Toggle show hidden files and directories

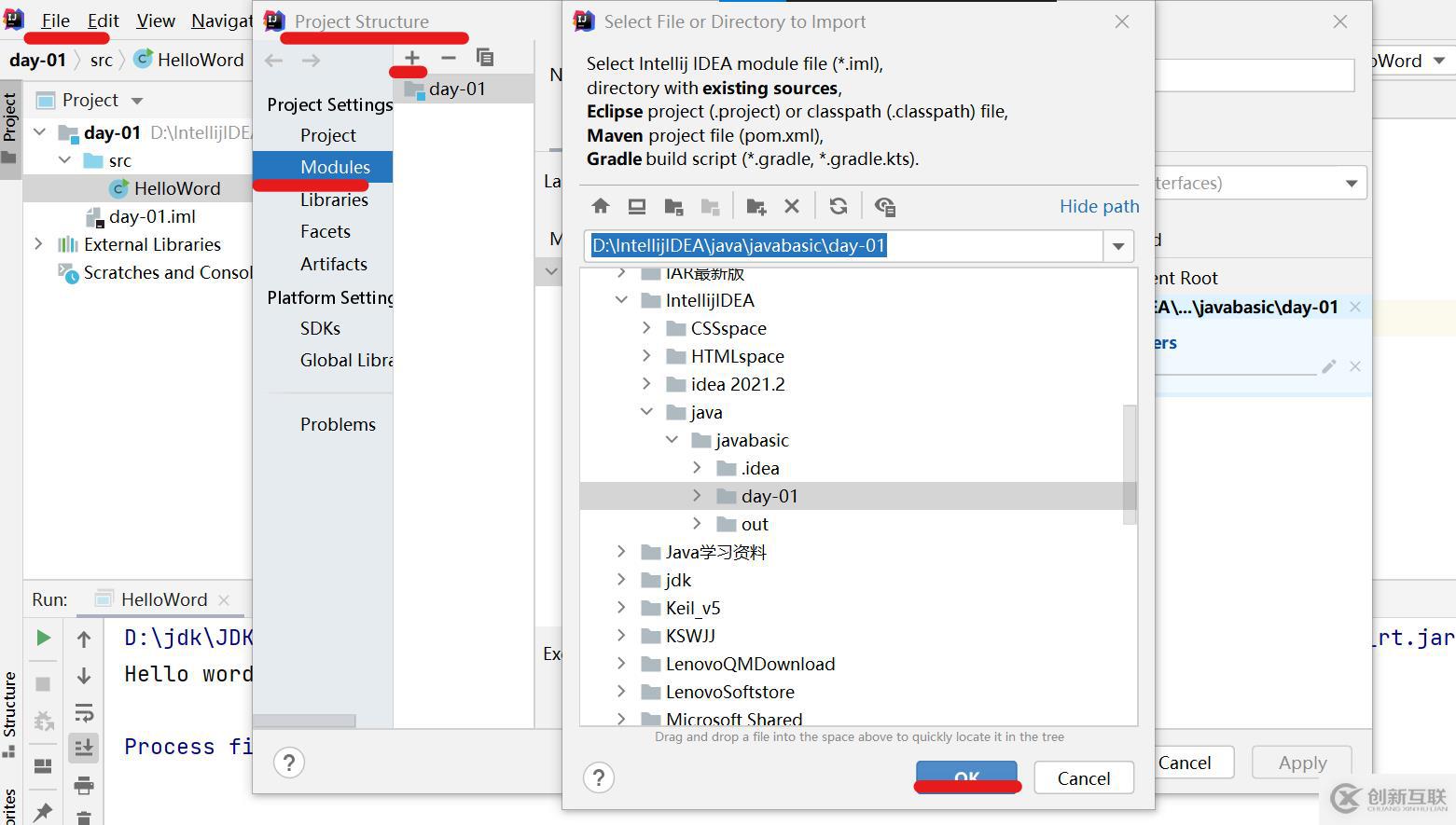pyautogui.click(x=885, y=206)
